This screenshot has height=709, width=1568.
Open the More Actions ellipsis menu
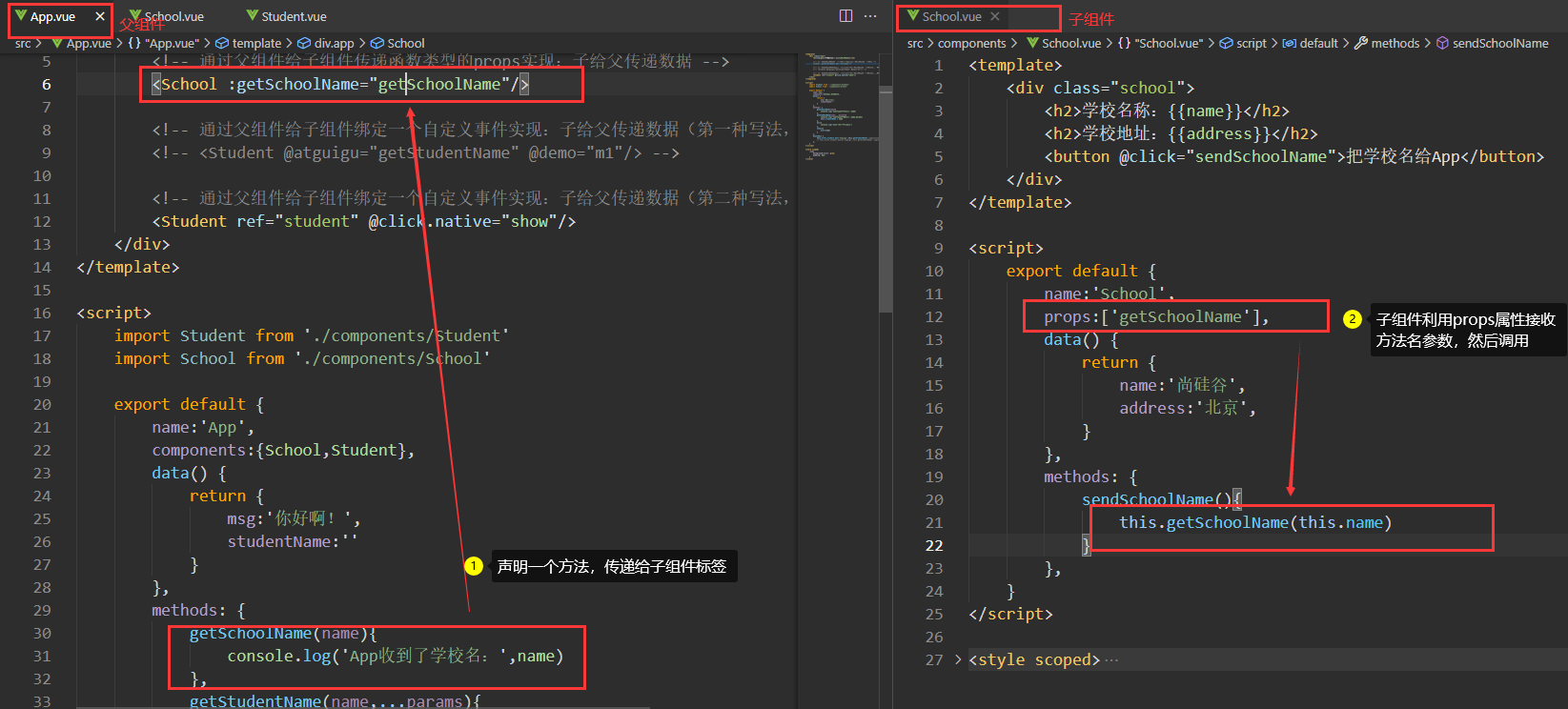point(870,16)
